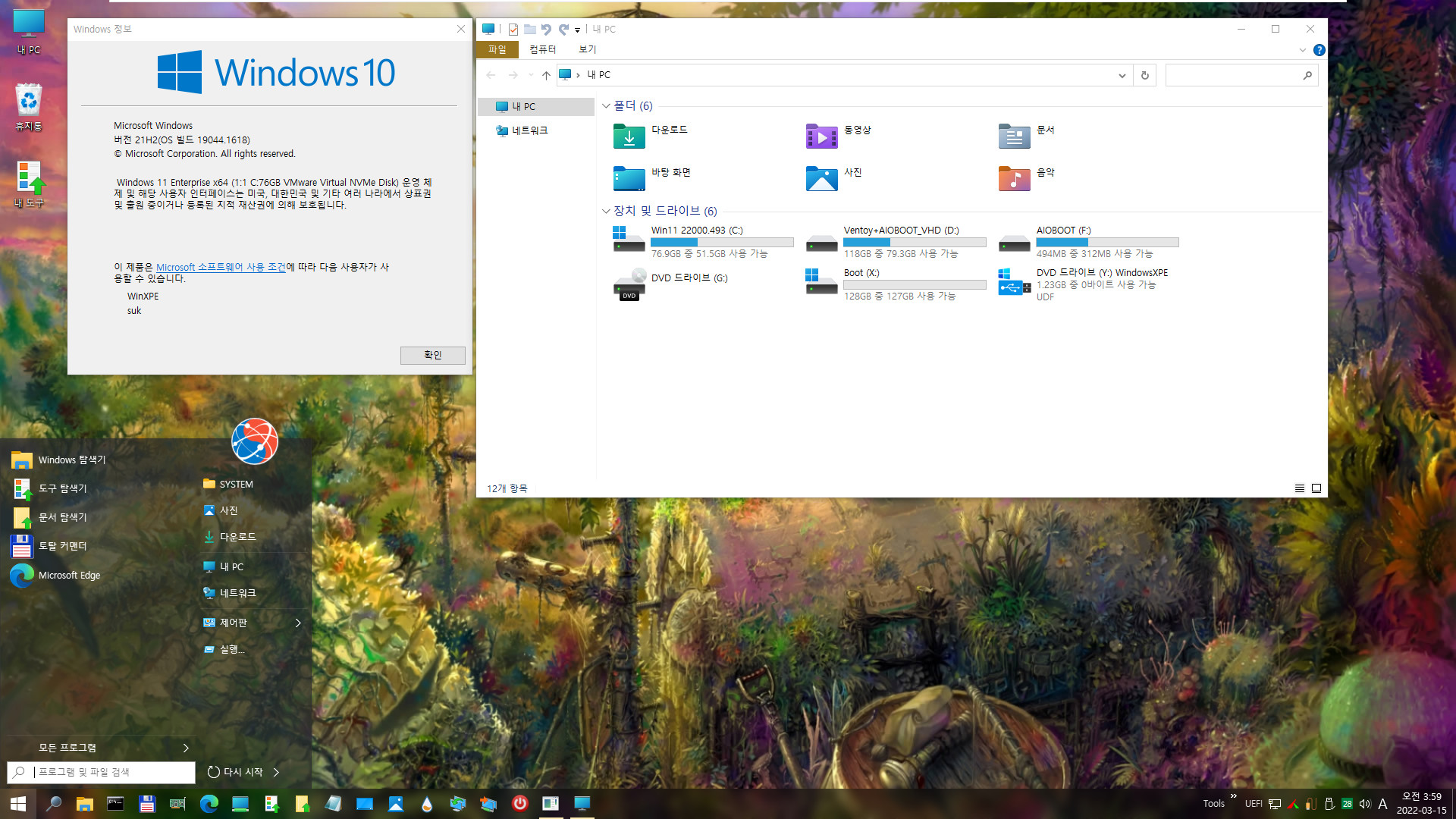Click the network card icon on the taskbar
1456x819 pixels.
[177, 804]
